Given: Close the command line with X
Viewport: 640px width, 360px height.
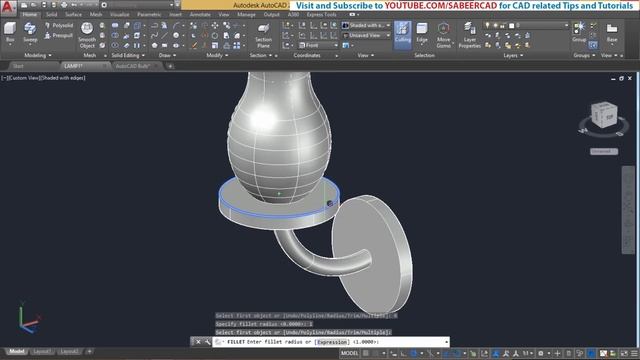Looking at the screenshot, I should point(198,342).
